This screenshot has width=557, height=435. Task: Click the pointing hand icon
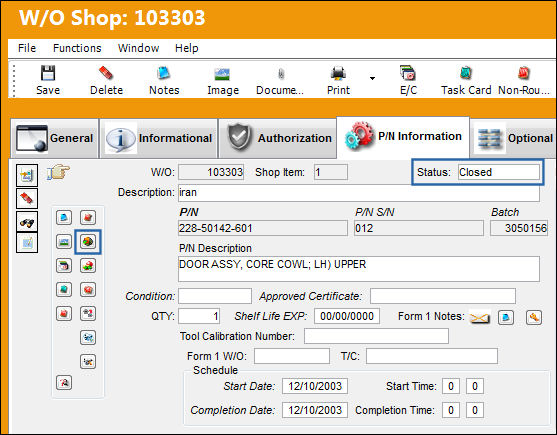click(58, 172)
